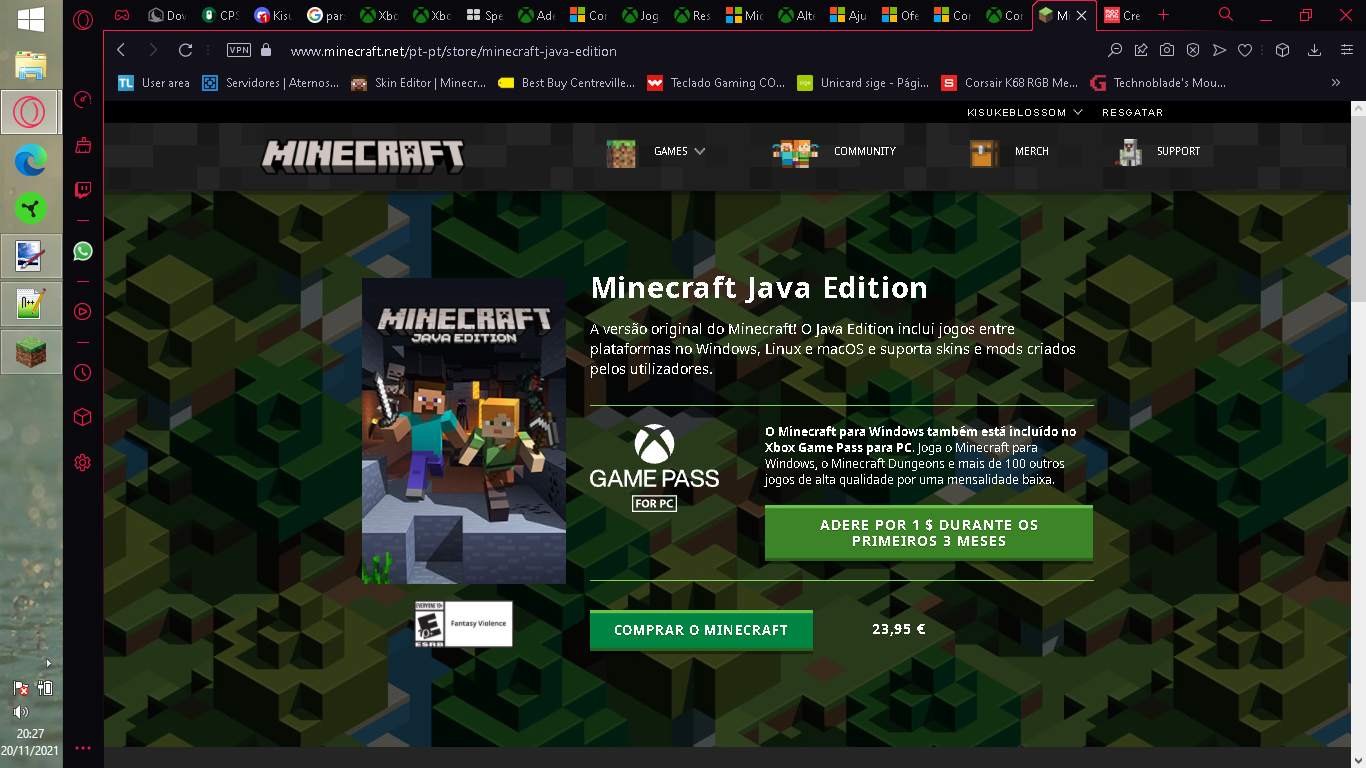
Task: Open GX Control speedometer in Opera sidebar
Action: [83, 98]
